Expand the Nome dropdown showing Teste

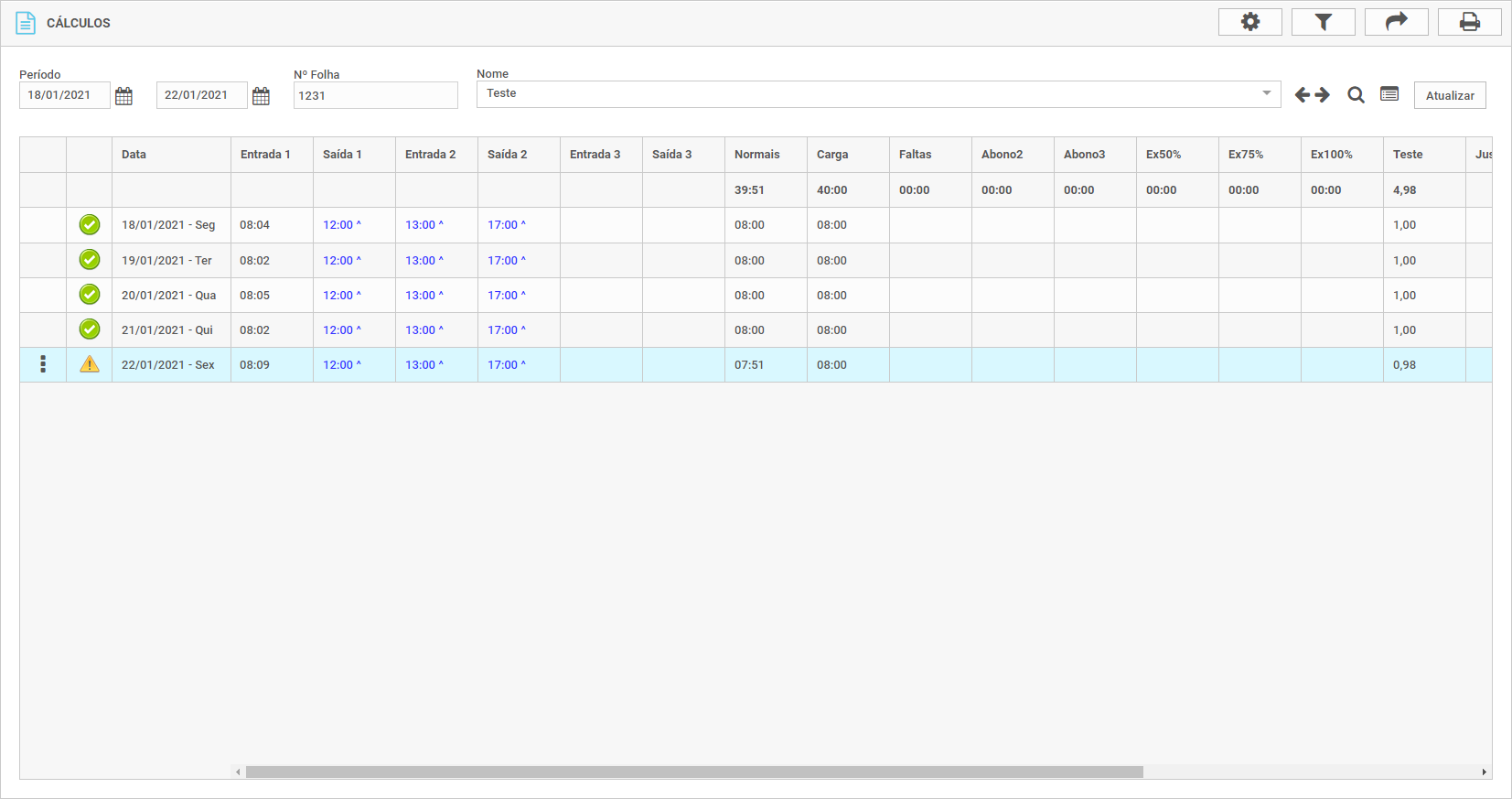coord(1266,93)
